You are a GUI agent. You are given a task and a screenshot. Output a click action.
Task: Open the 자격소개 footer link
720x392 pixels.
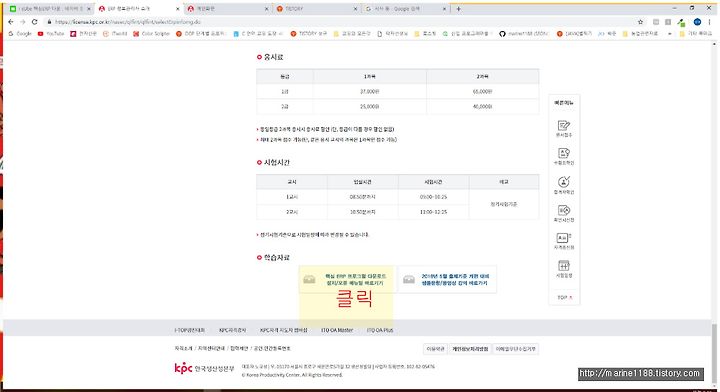(x=183, y=348)
